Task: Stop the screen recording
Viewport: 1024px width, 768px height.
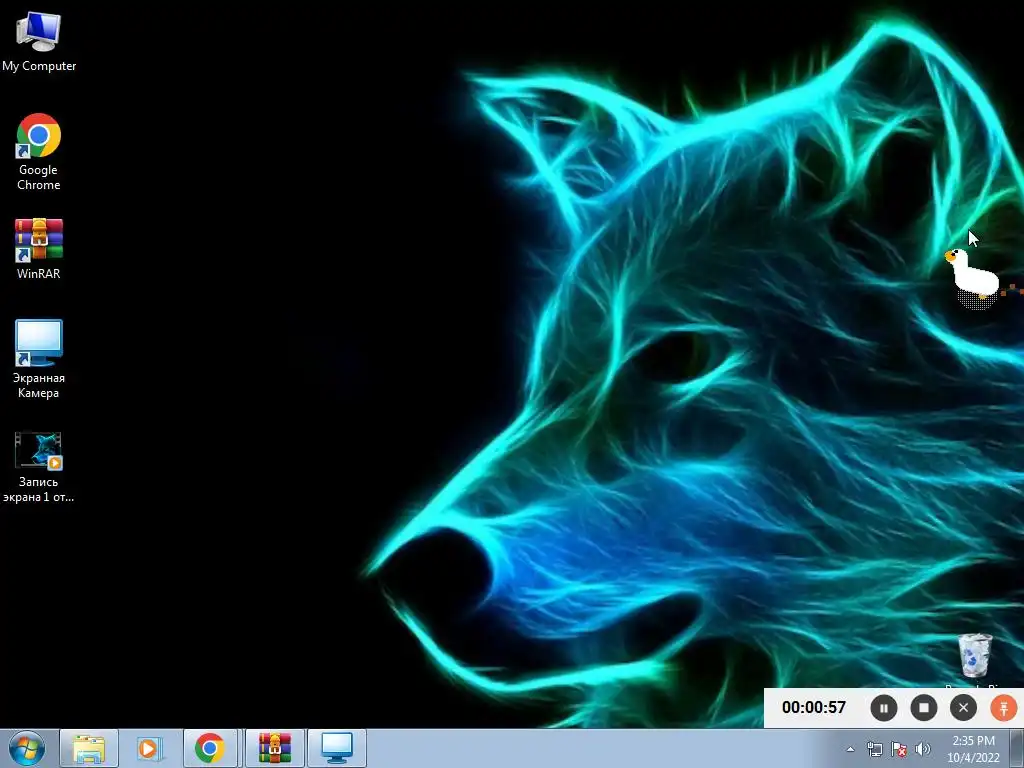Action: coord(923,708)
